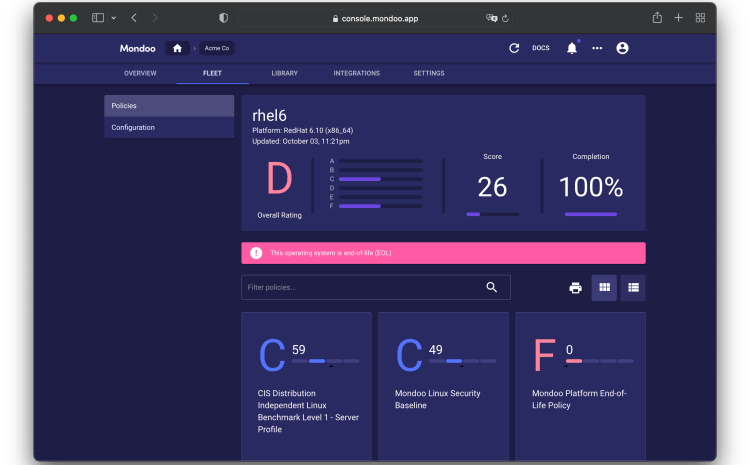Click the Overall Rating D grade
This screenshot has width=750, height=465.
[279, 178]
